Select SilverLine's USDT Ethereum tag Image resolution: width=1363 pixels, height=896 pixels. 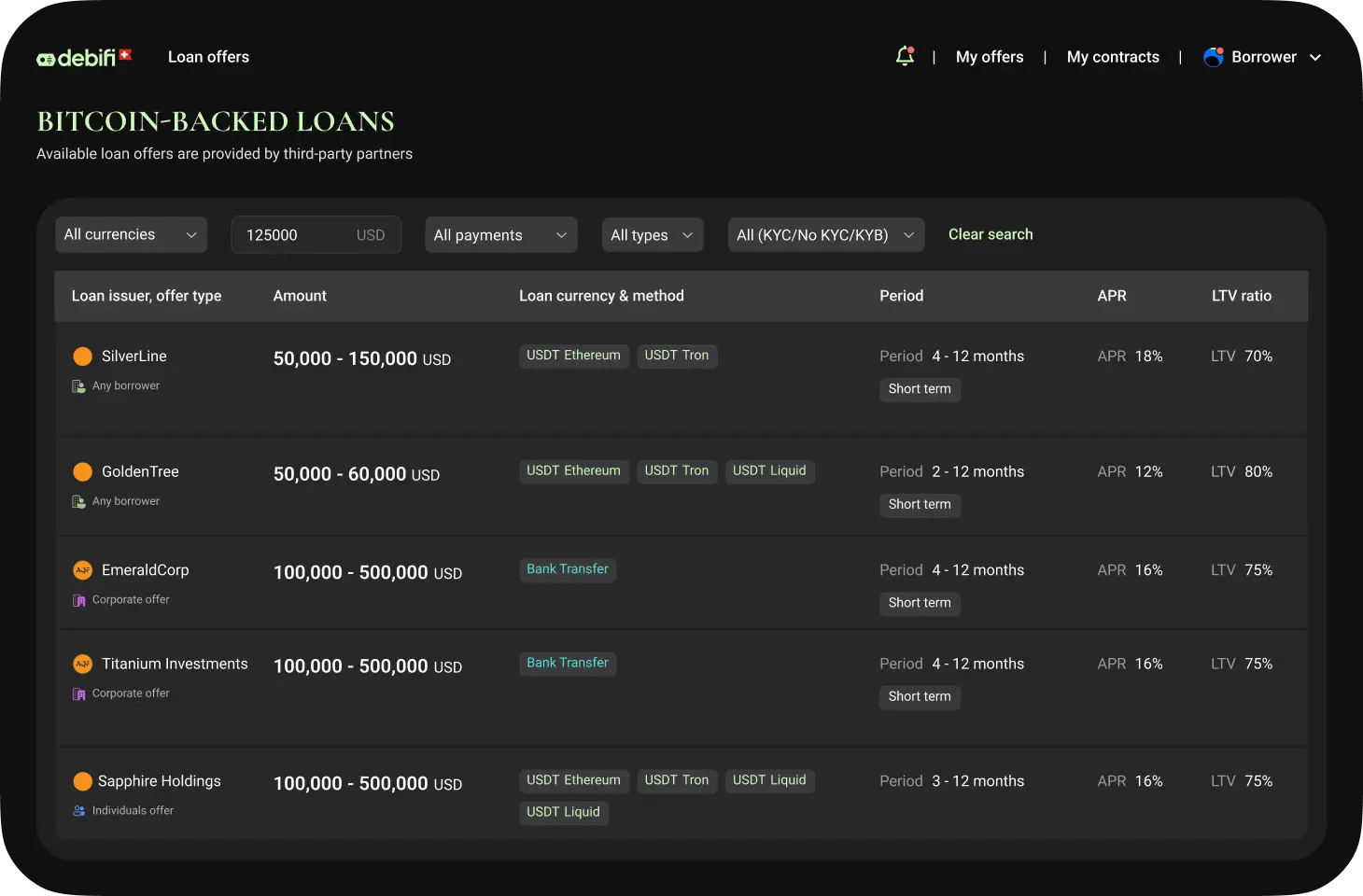pos(573,356)
